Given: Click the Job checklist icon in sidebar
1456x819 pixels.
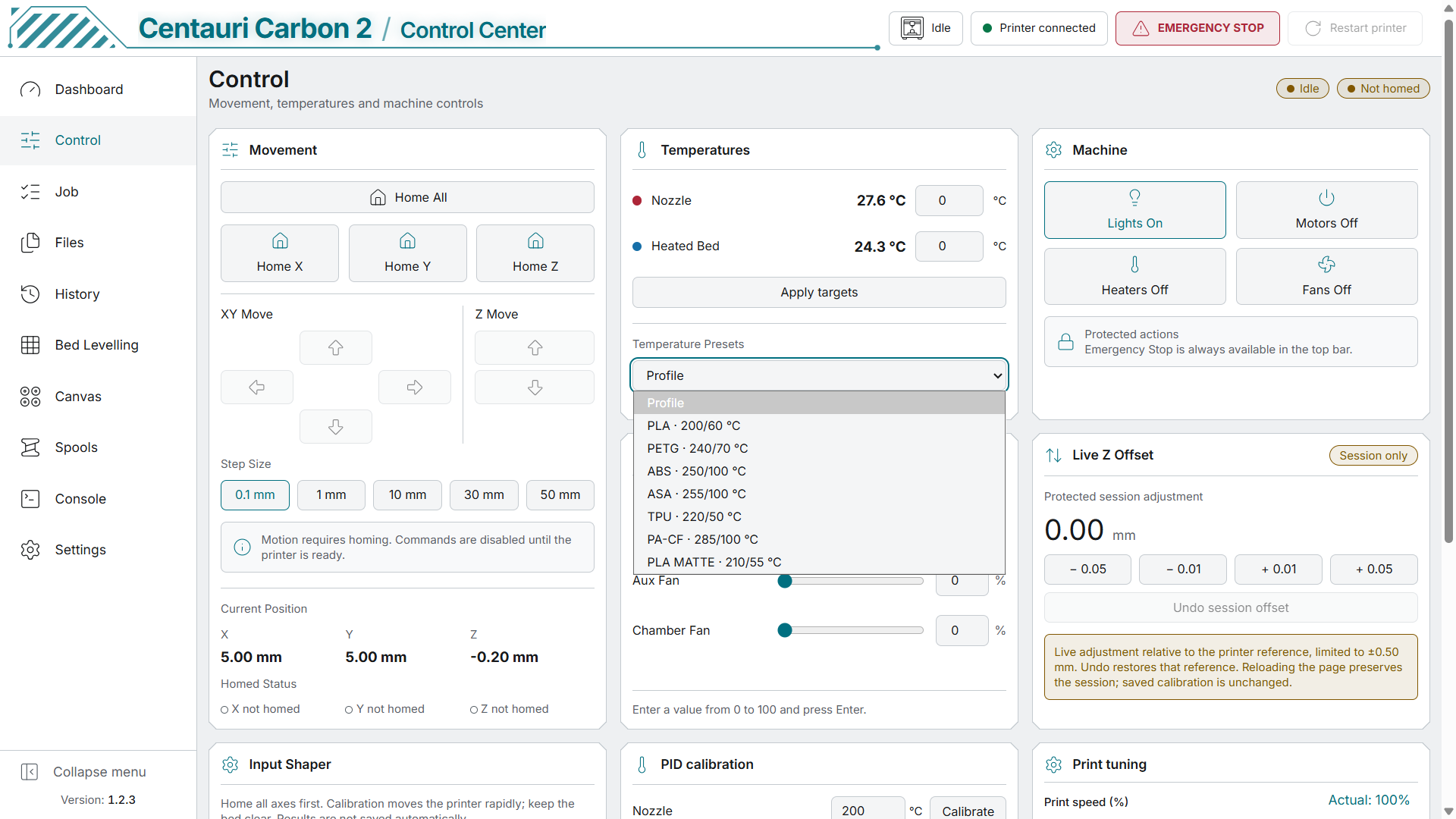Looking at the screenshot, I should tap(30, 192).
